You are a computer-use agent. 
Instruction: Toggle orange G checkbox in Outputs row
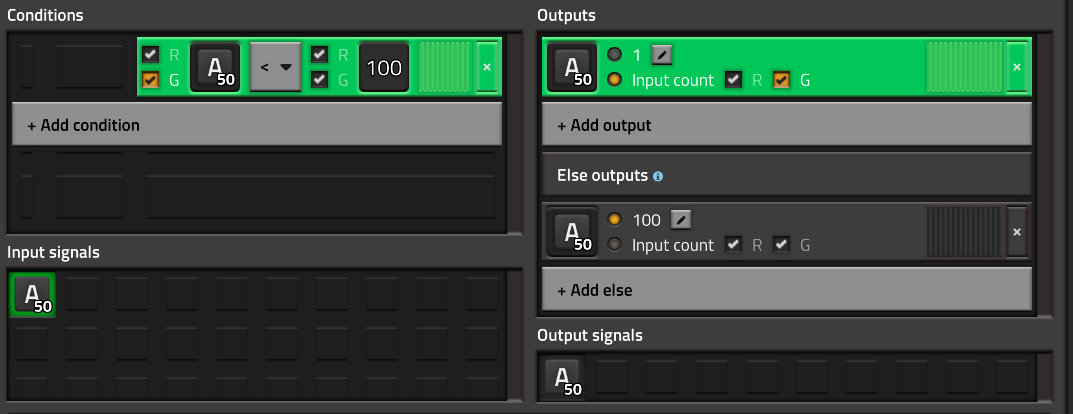click(x=781, y=80)
